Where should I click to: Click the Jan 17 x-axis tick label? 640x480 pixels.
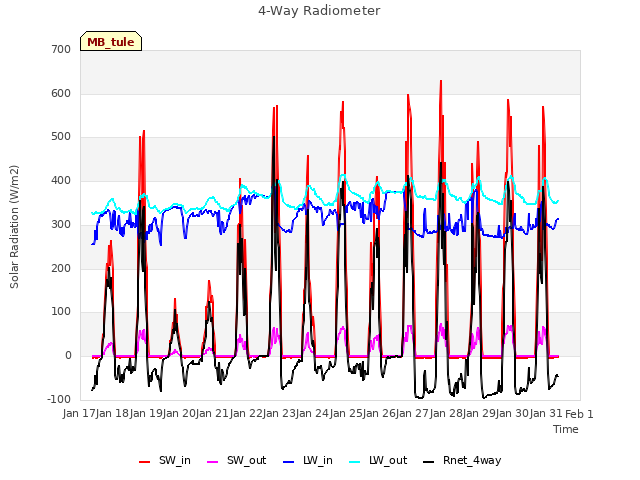click(x=80, y=414)
